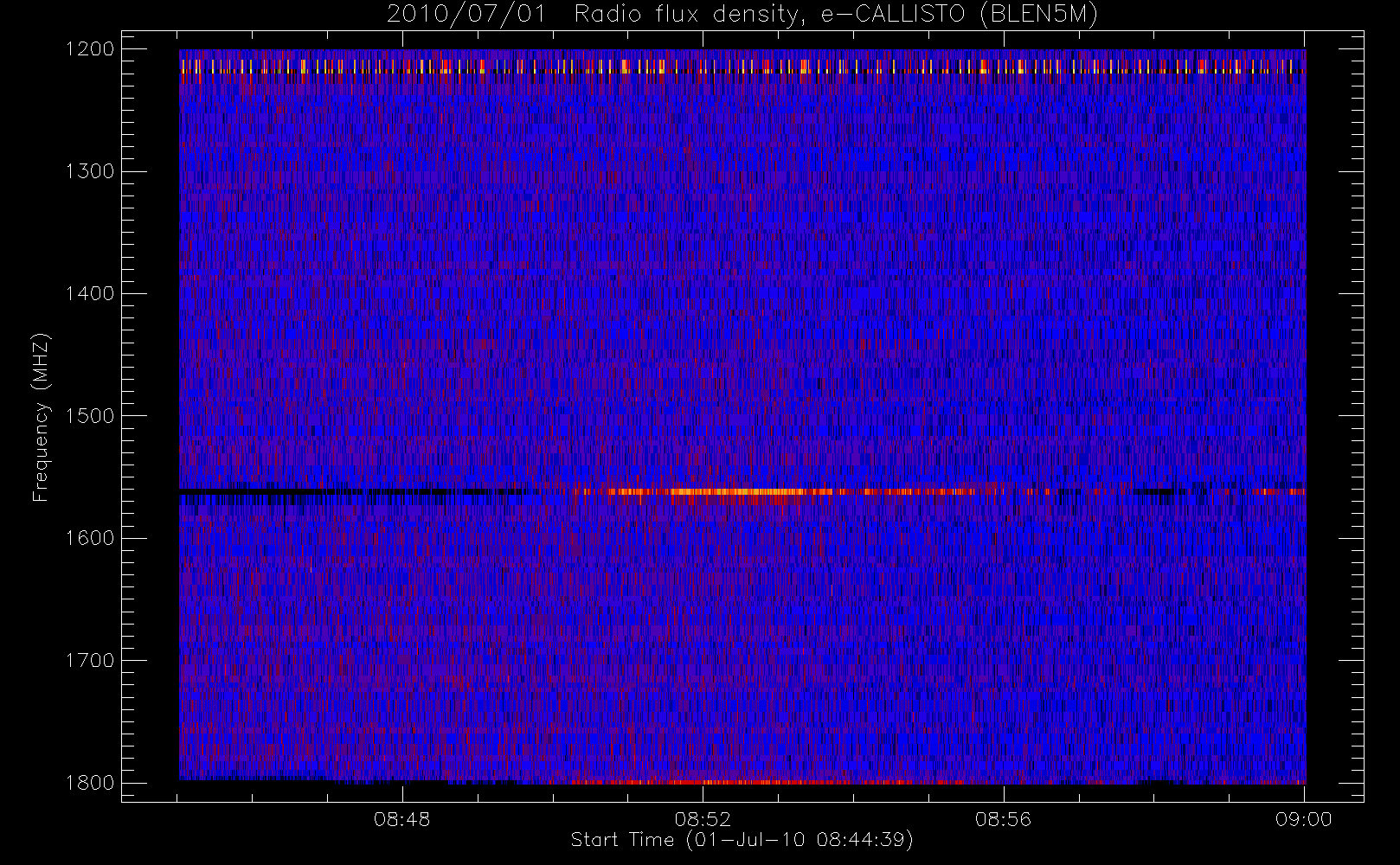Click the yellow interference stripe near 1215 MHz
The width and height of the screenshot is (1400, 865).
click(x=742, y=67)
